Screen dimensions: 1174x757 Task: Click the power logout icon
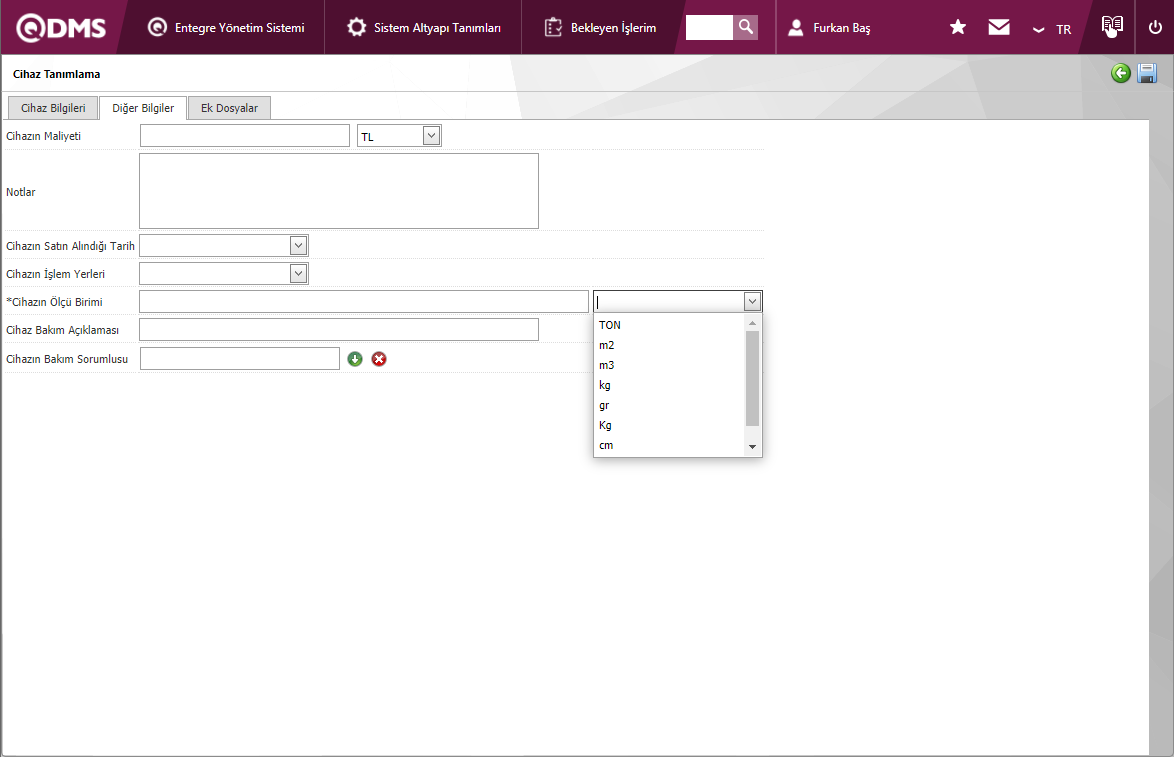tap(1155, 28)
